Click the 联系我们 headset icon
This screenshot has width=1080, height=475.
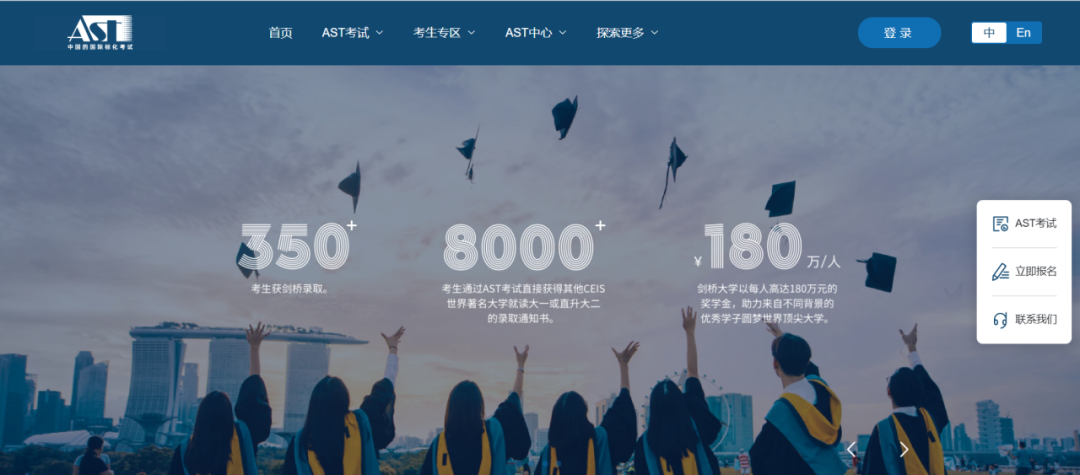tap(1000, 319)
